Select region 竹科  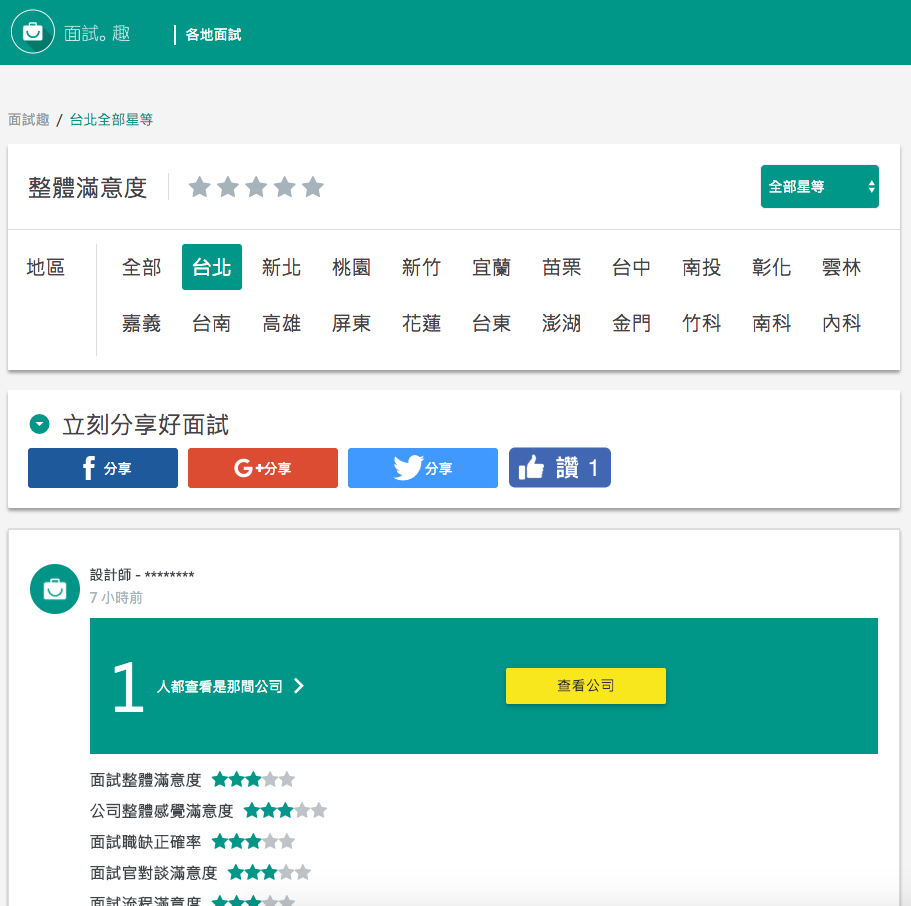tap(701, 323)
